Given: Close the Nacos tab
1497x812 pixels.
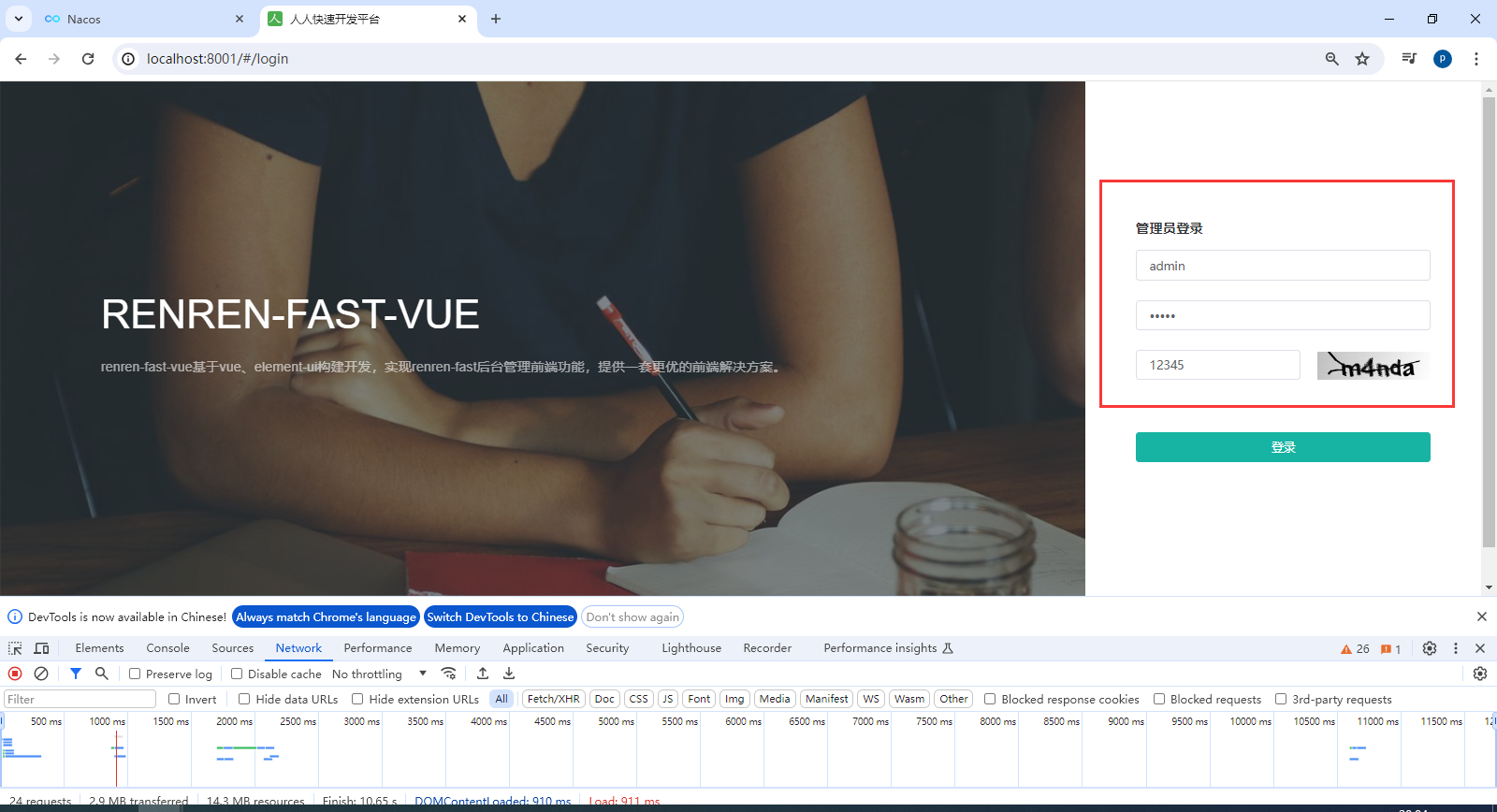Looking at the screenshot, I should pos(240,19).
